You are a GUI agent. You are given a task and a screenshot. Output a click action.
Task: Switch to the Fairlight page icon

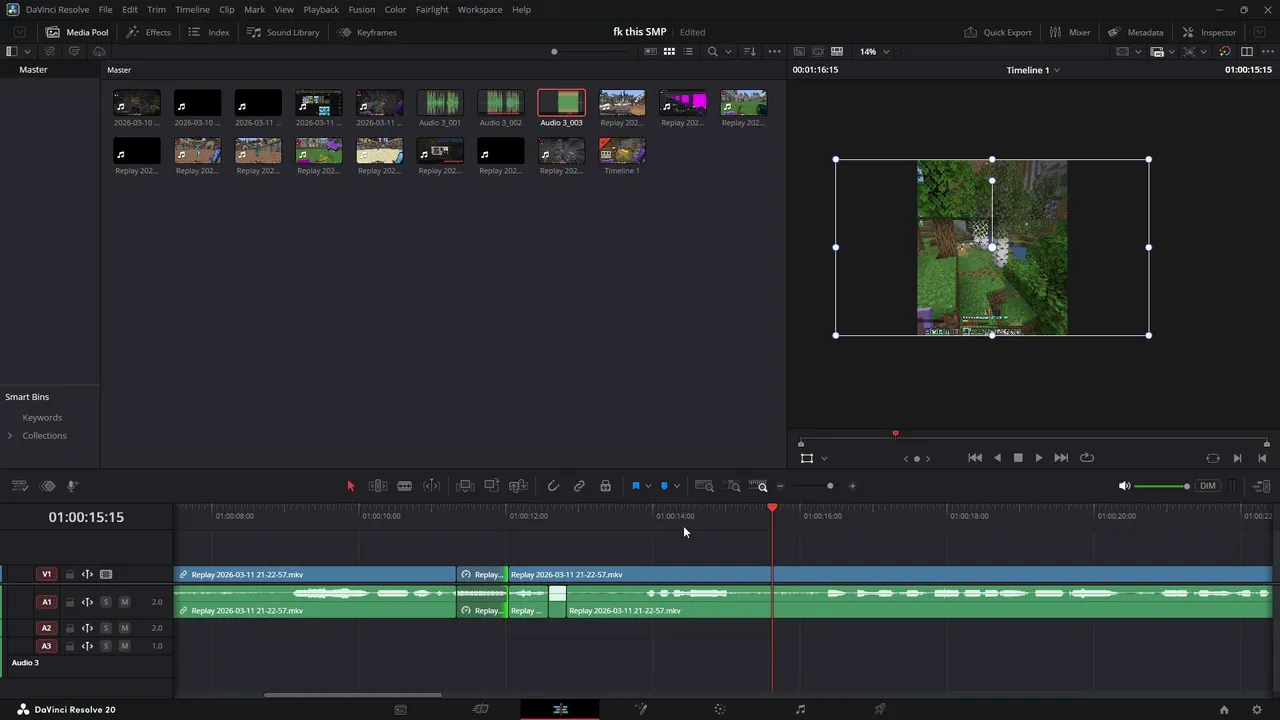800,710
